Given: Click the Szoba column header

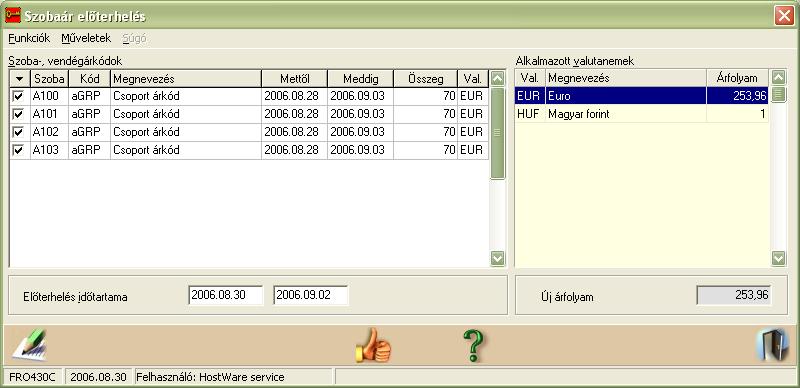Looking at the screenshot, I should pyautogui.click(x=49, y=79).
